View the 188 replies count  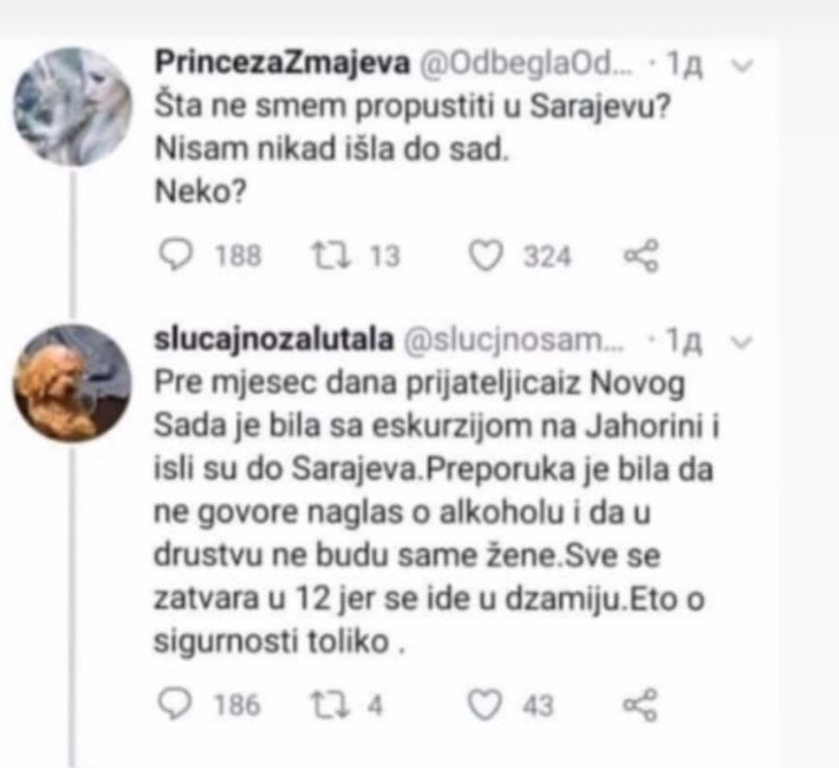pyautogui.click(x=238, y=255)
